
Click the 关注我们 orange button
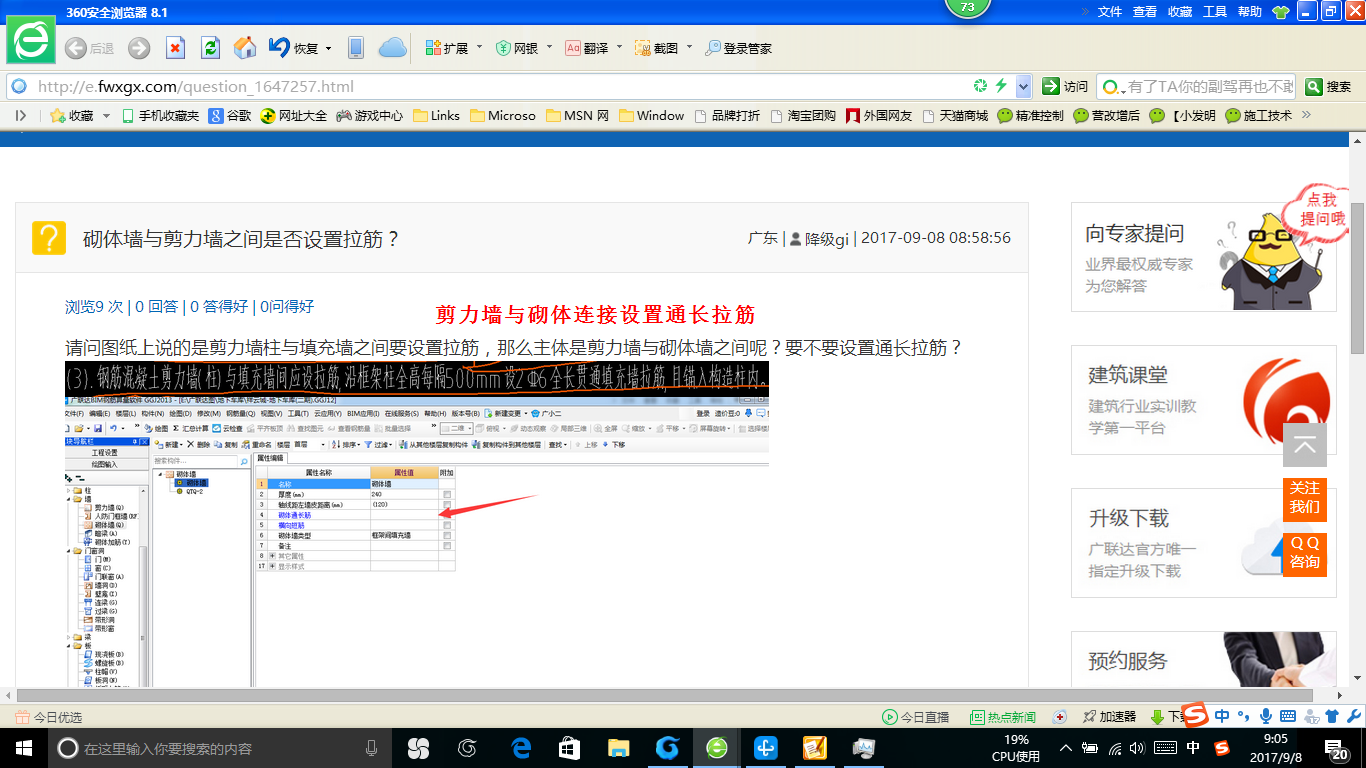(1305, 498)
